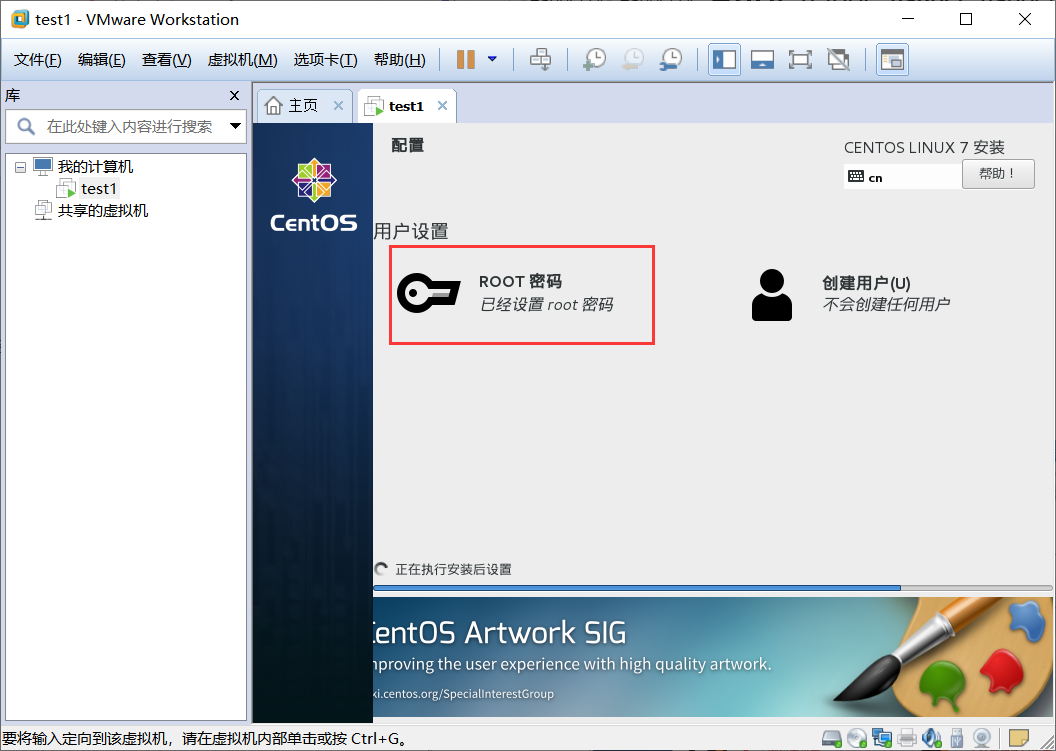Enter full screen mode icon
1056x751 pixels.
pos(800,59)
